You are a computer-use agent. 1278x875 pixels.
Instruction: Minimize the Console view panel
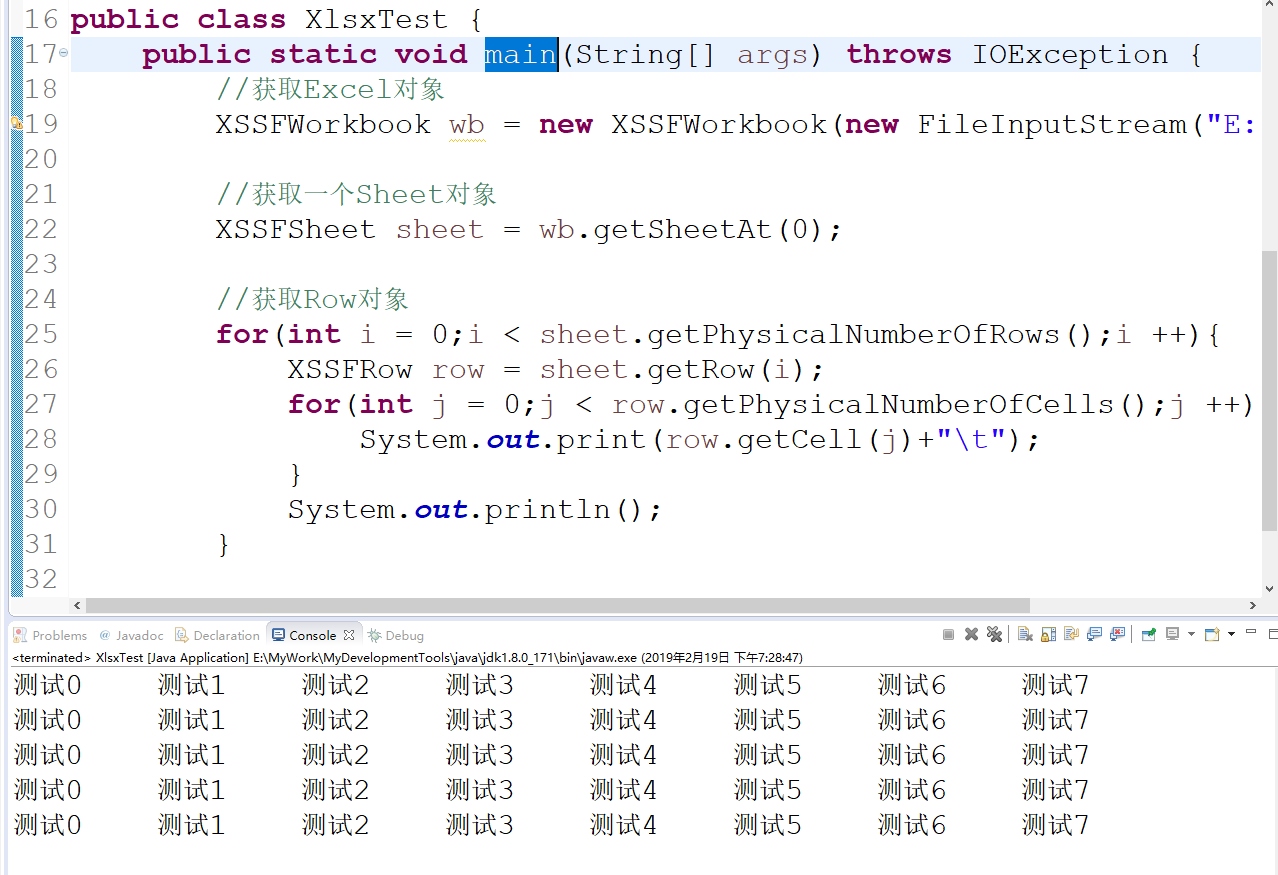click(1251, 632)
